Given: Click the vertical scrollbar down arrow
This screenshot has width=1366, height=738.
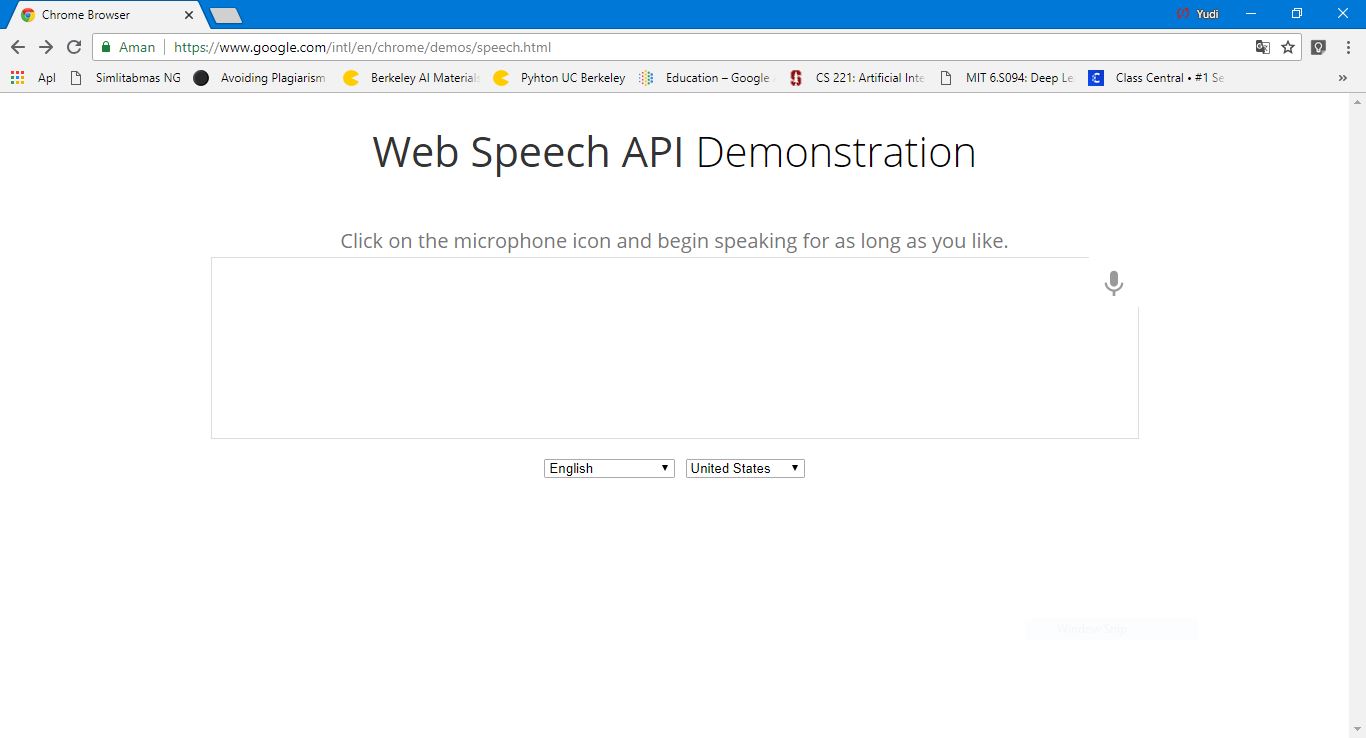Looking at the screenshot, I should (x=1357, y=730).
